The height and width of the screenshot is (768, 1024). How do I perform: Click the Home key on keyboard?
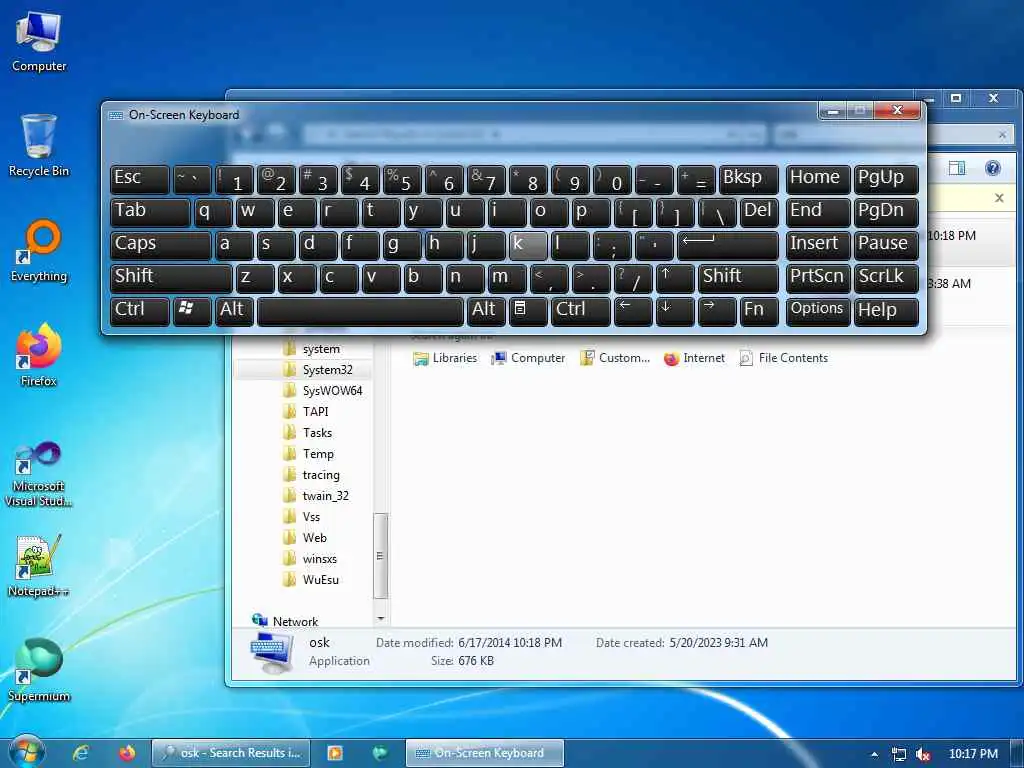(x=818, y=179)
